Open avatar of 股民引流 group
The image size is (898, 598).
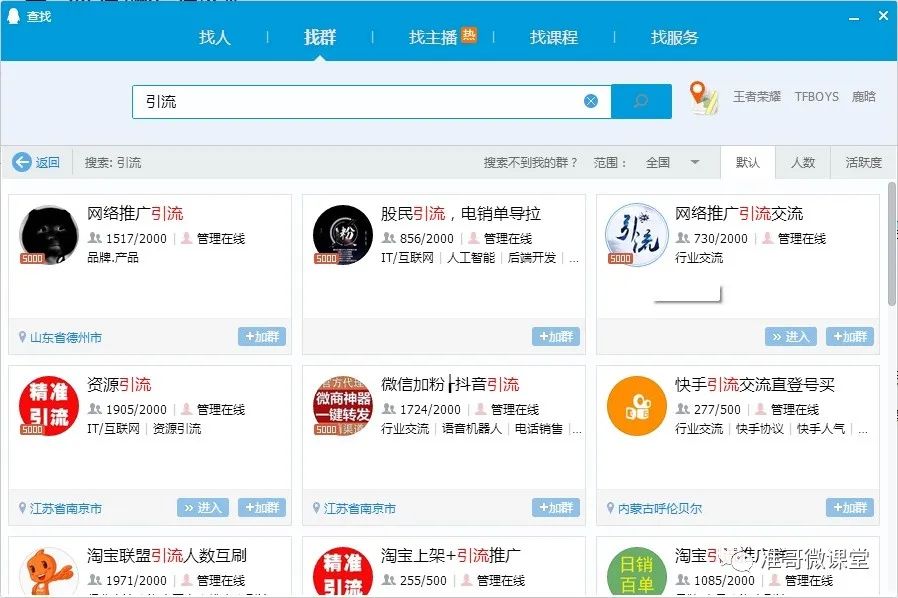342,235
